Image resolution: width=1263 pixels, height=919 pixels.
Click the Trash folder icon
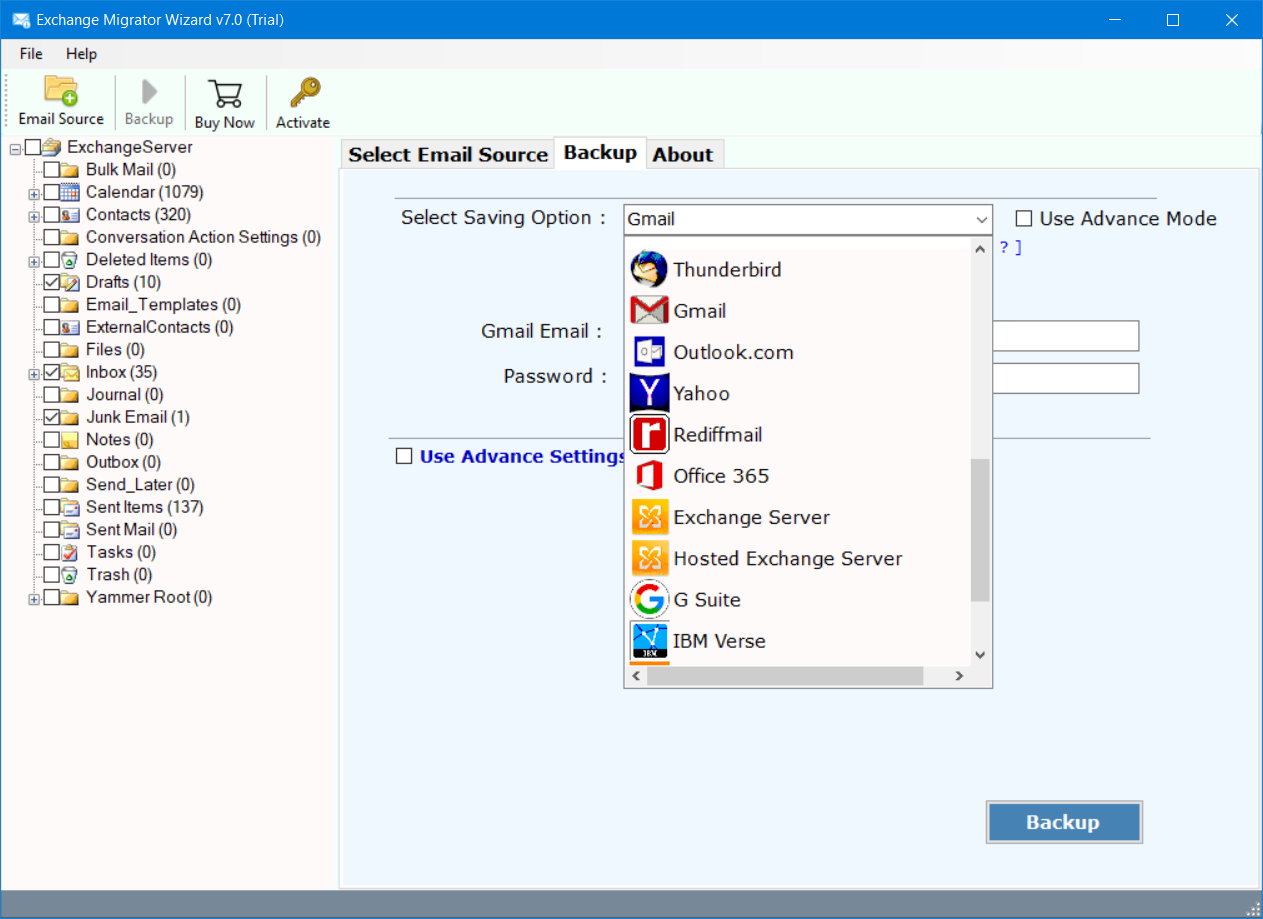point(70,574)
